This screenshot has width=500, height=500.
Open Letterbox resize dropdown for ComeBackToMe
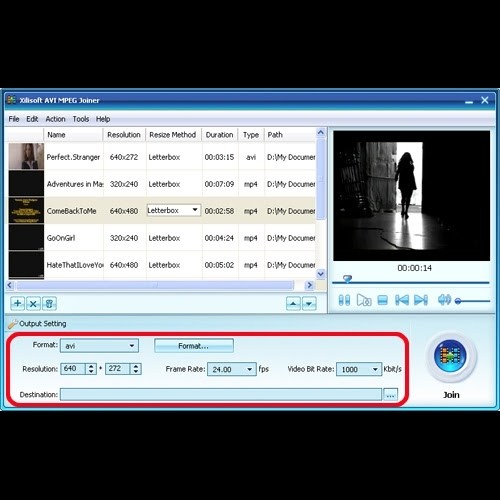click(174, 210)
